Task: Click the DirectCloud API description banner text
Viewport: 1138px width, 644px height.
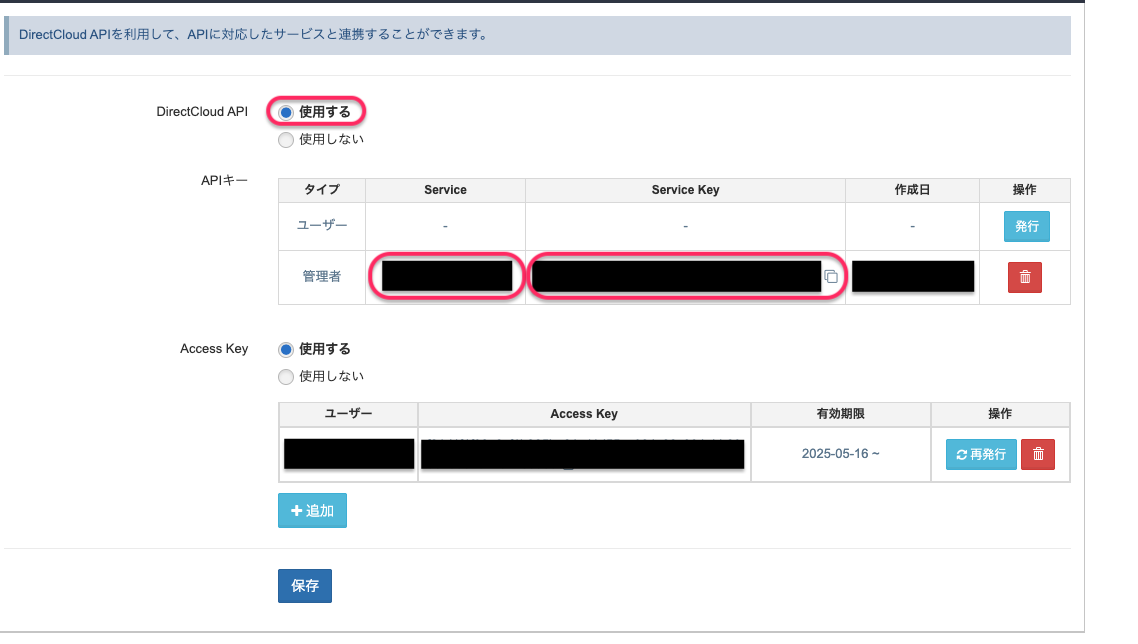Action: coord(253,35)
